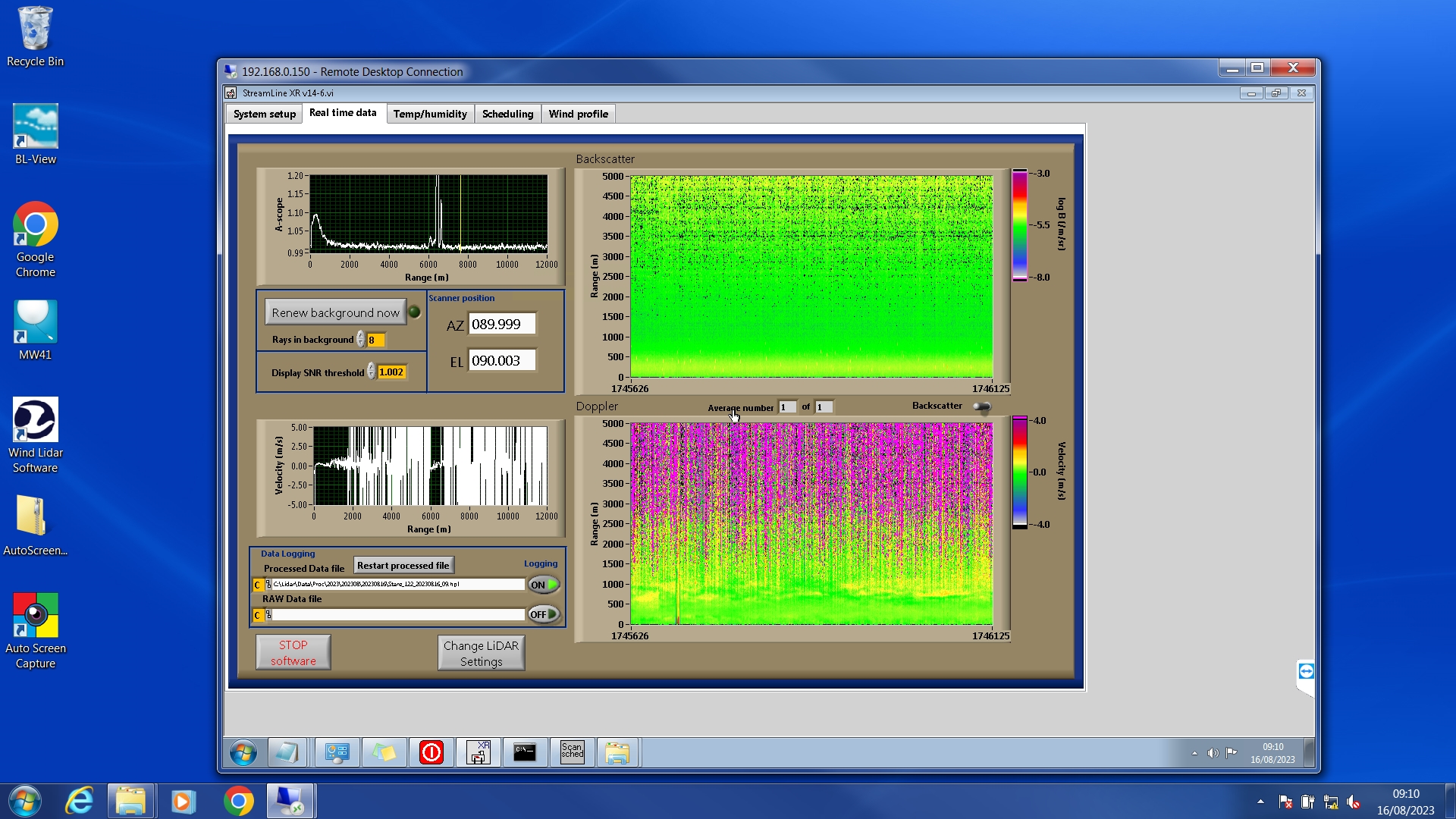Open Notepad icon in the remote taskbar
Image resolution: width=1456 pixels, height=819 pixels.
tap(287, 752)
